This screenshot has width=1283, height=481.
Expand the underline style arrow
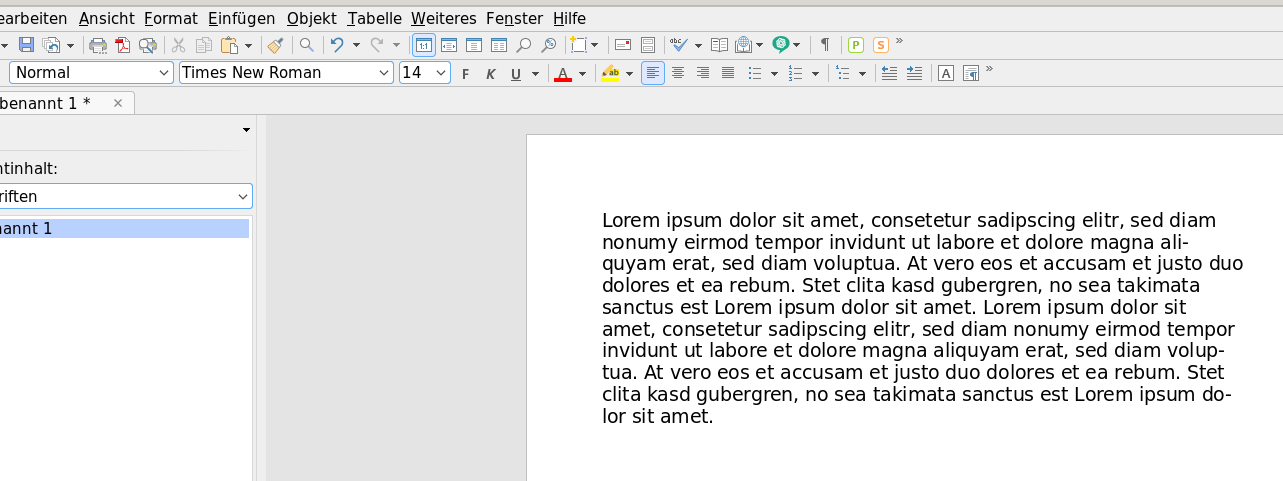coord(535,73)
